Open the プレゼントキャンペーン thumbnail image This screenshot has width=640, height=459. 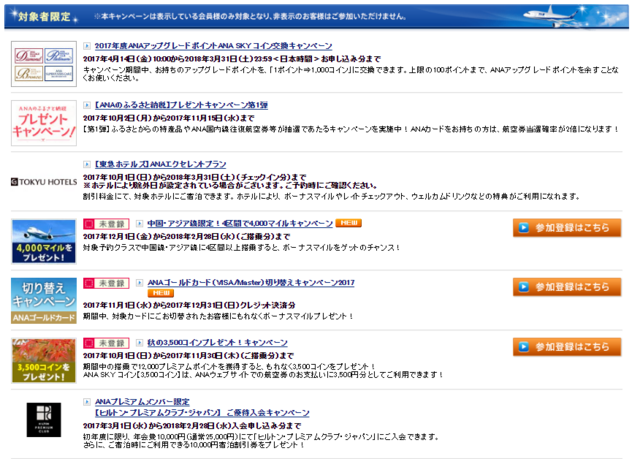[44, 123]
